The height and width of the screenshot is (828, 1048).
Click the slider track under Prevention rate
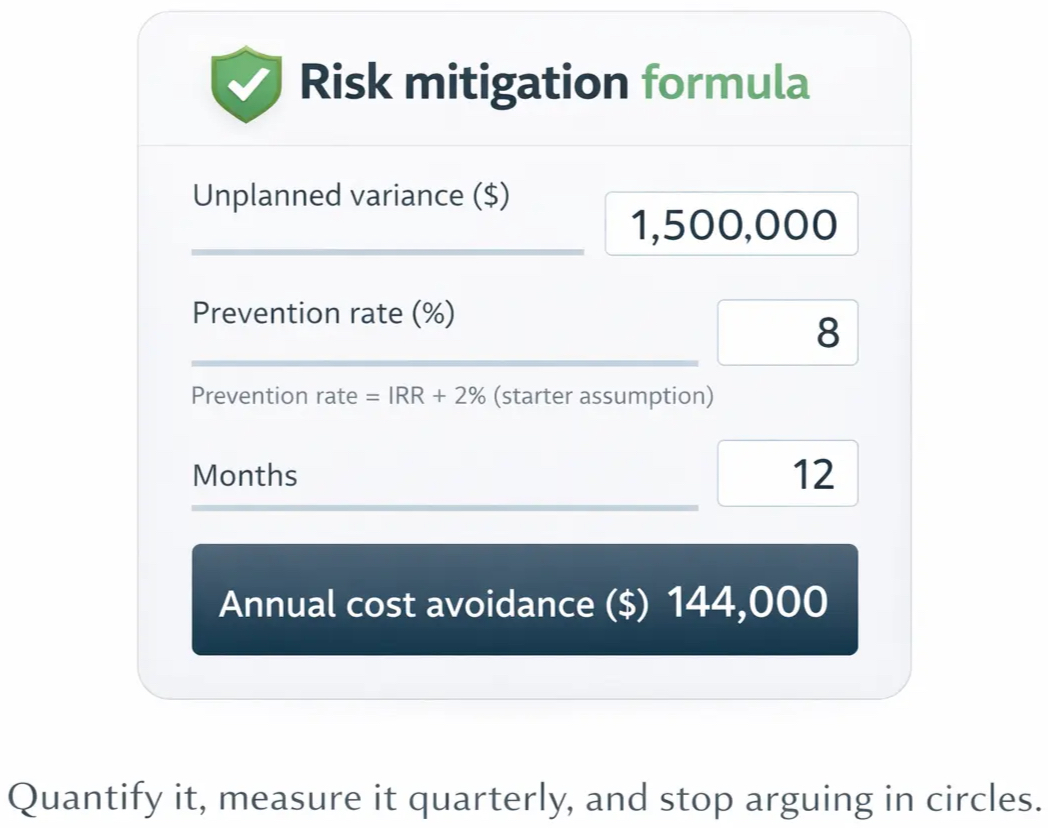[x=444, y=363]
